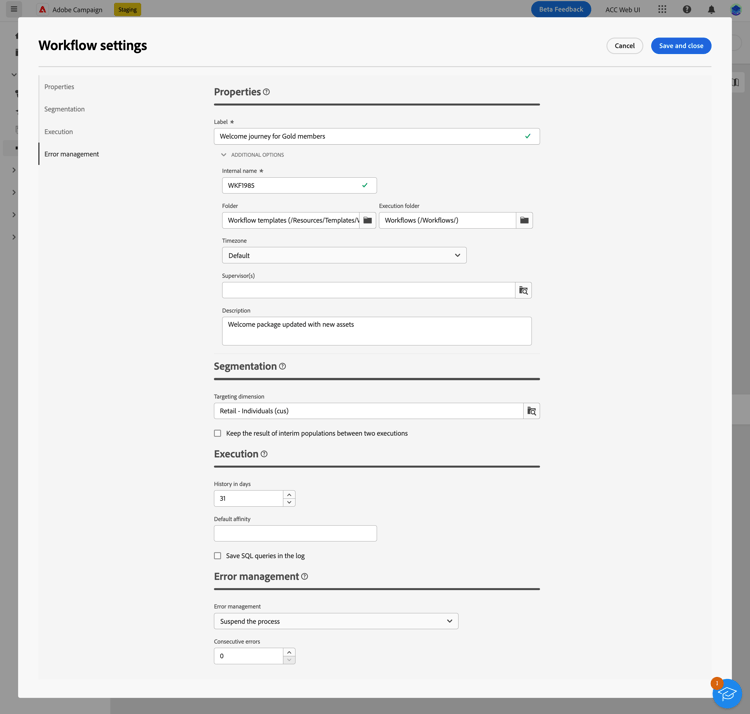
Task: Click the Segmentation section help icon
Action: pyautogui.click(x=282, y=366)
